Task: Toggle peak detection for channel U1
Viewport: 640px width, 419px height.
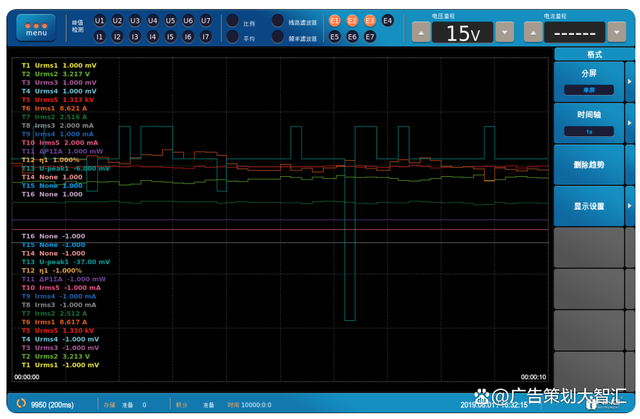Action: (x=99, y=21)
